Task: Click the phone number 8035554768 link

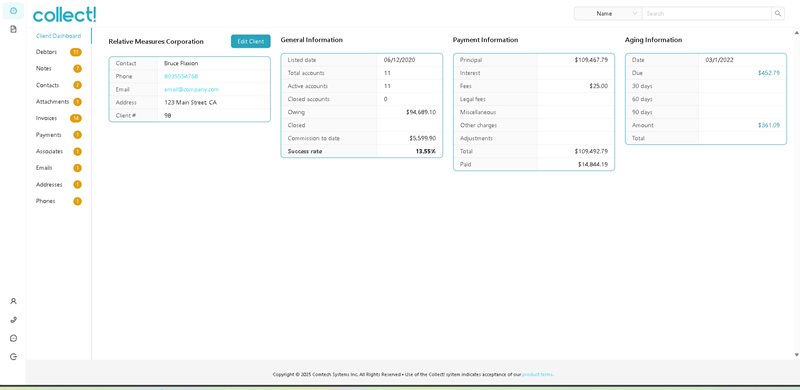Action: point(181,76)
